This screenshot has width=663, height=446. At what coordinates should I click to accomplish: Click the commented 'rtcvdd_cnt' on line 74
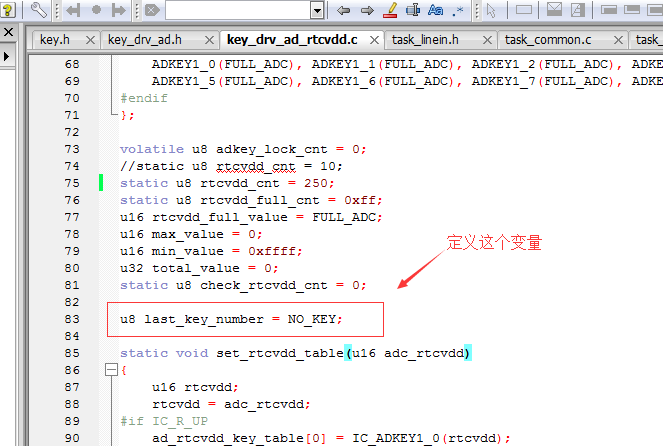tap(256, 167)
